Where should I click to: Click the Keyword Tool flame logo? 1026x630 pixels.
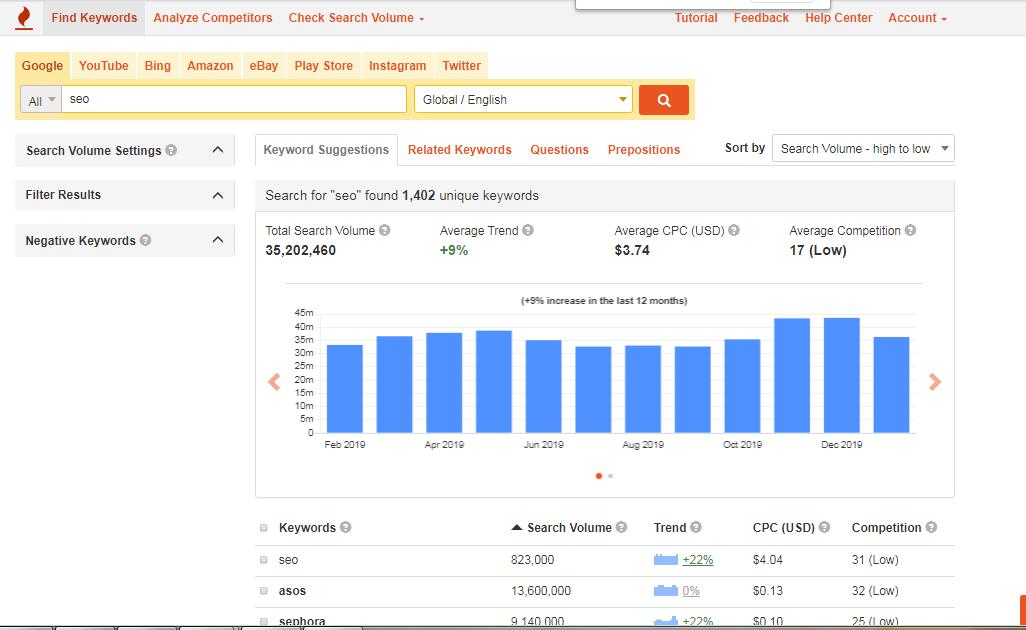[x=23, y=17]
